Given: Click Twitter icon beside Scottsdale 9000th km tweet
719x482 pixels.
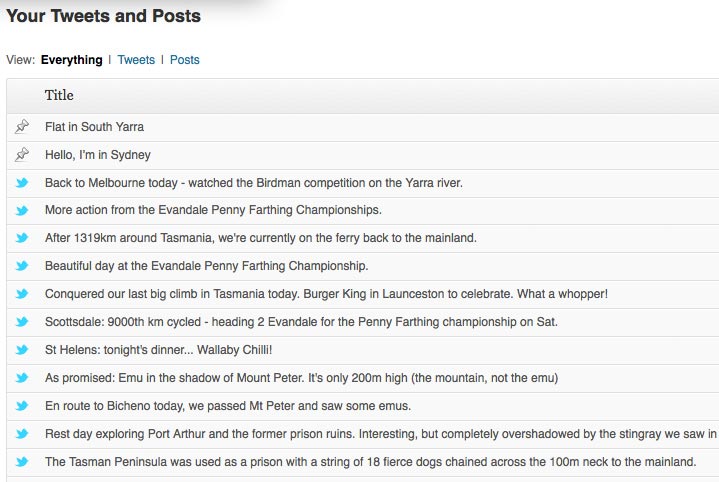Looking at the screenshot, I should point(22,322).
